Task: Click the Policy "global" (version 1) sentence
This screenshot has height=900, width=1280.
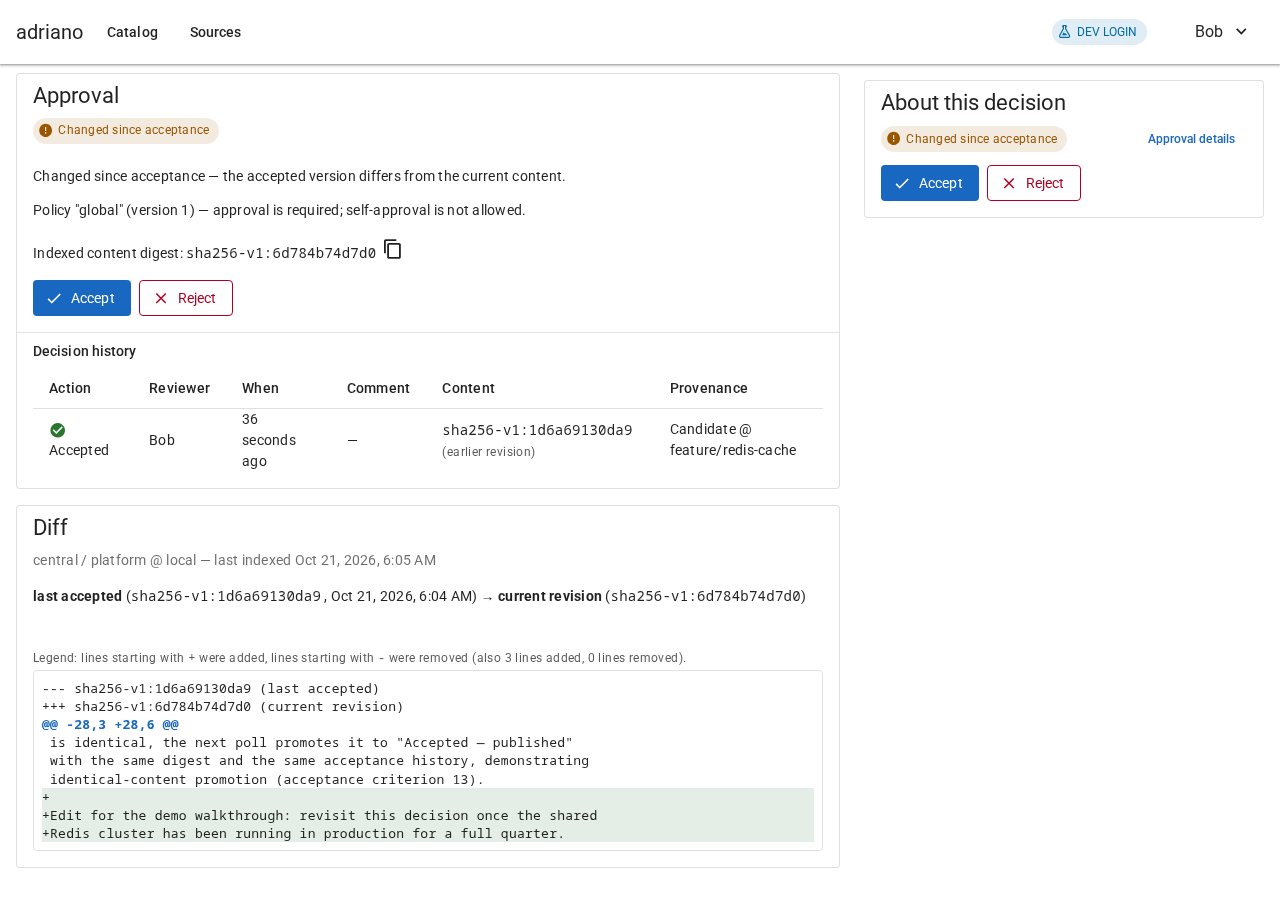Action: tap(279, 210)
